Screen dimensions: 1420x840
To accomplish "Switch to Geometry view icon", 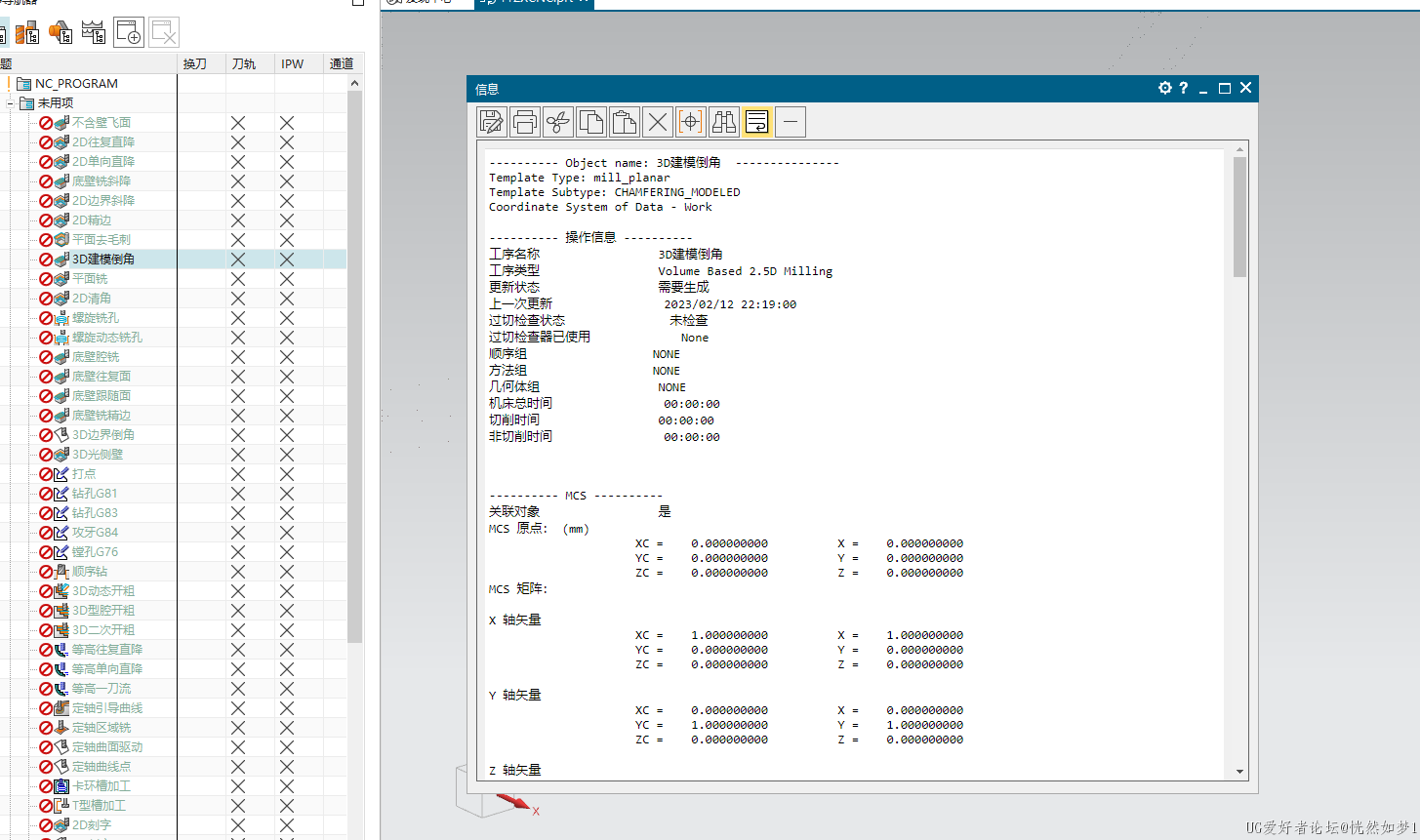I will [61, 32].
